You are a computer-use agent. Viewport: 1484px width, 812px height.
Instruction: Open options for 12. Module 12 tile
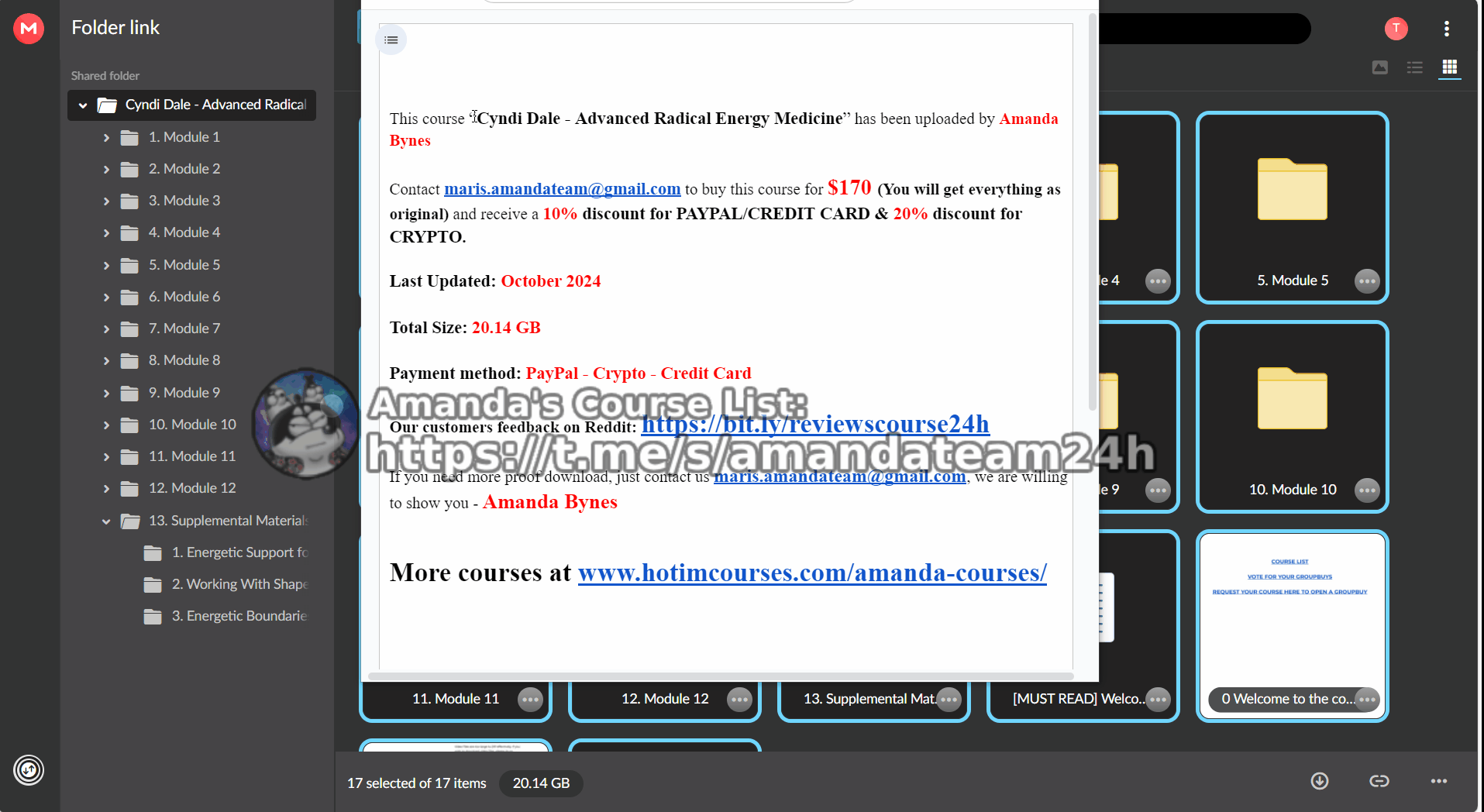(x=739, y=700)
